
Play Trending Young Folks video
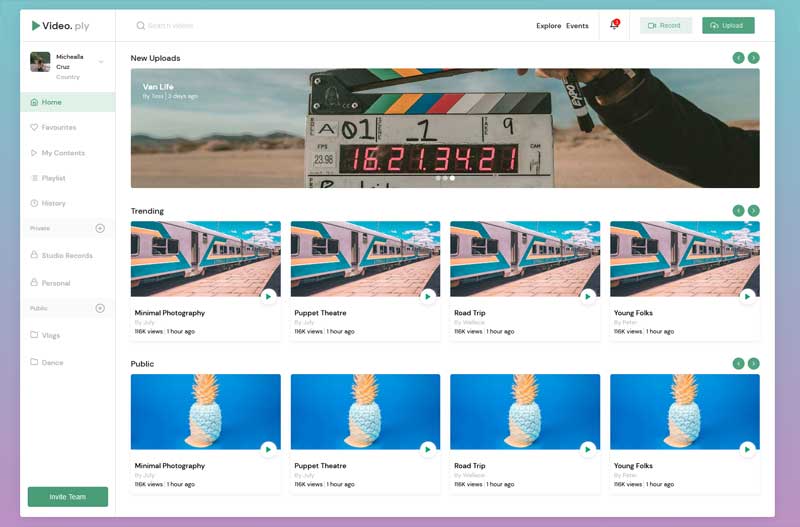[747, 296]
